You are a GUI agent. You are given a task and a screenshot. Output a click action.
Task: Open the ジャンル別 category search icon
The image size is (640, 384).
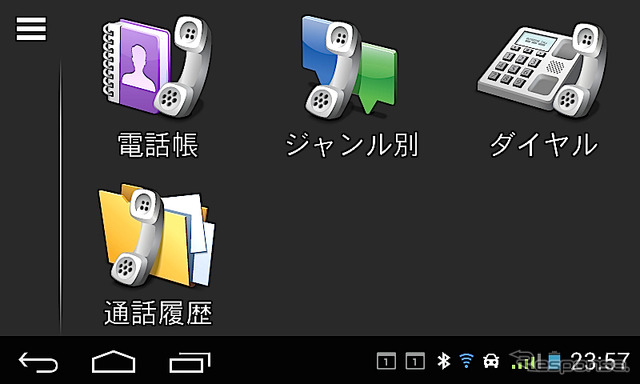coord(349,67)
